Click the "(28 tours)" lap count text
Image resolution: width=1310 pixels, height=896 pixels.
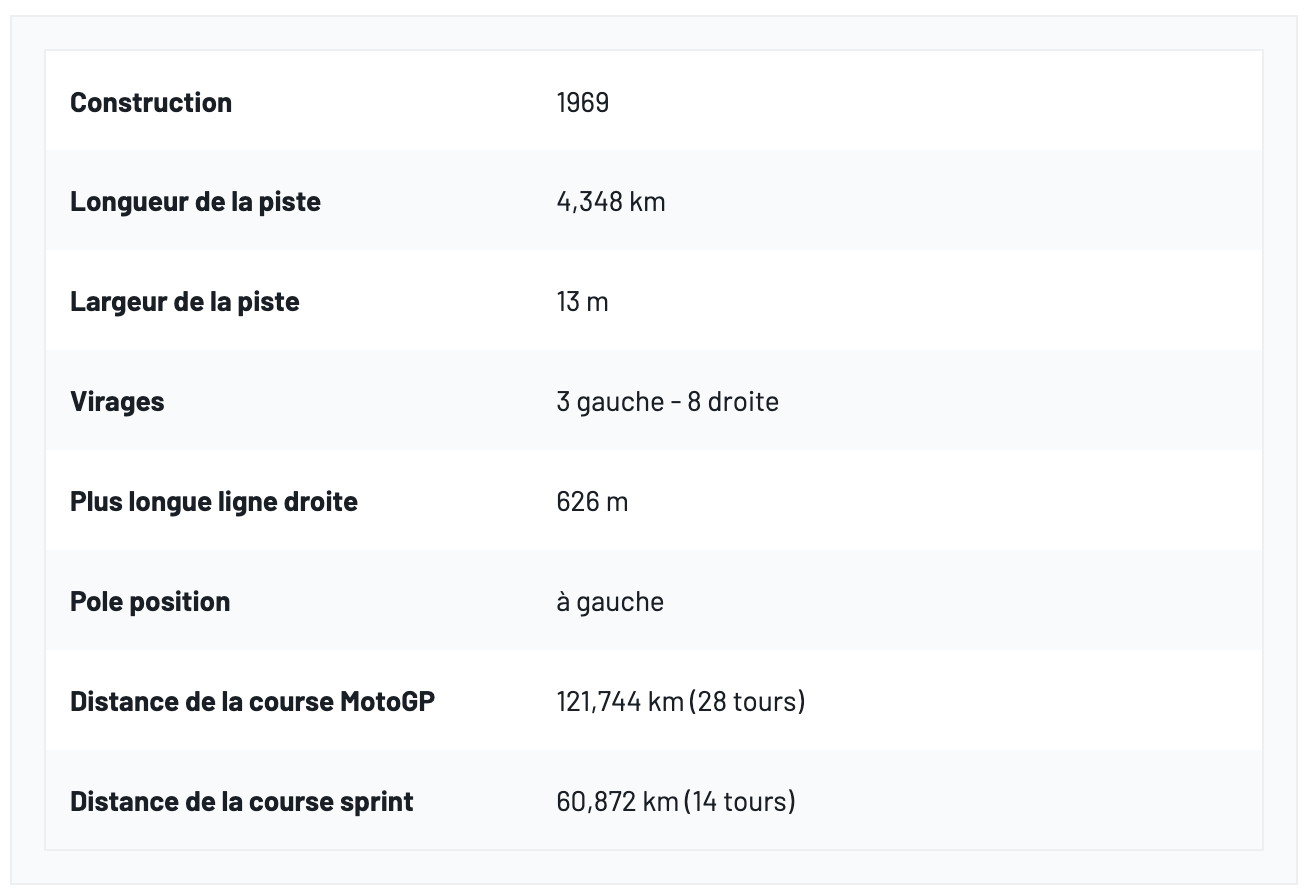click(x=747, y=702)
